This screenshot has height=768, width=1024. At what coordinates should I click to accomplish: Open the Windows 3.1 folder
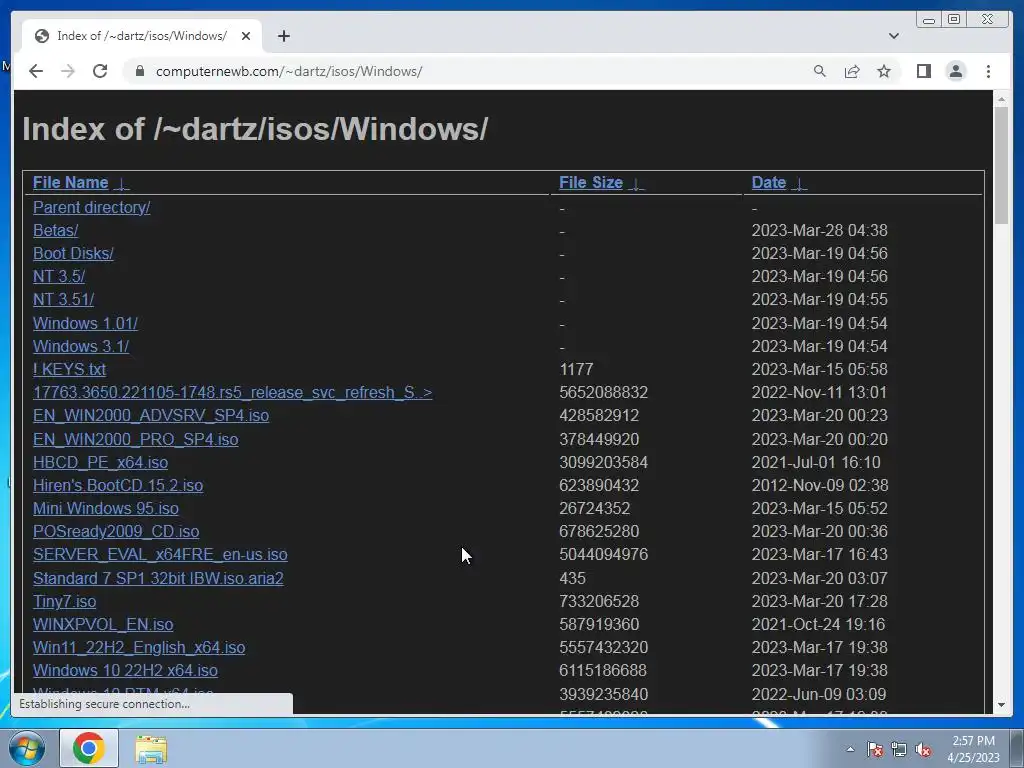81,346
